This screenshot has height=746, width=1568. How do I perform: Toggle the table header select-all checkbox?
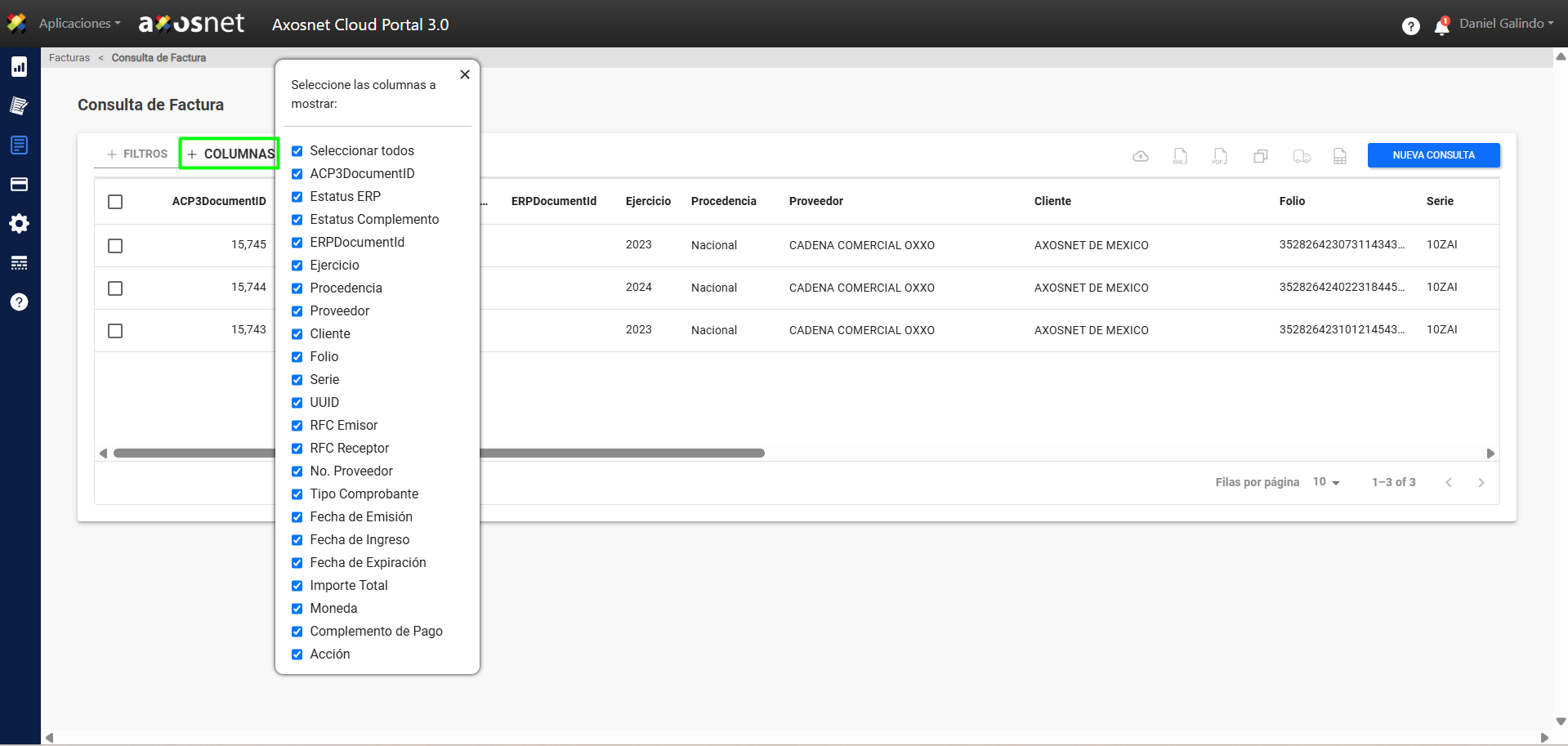tap(115, 202)
